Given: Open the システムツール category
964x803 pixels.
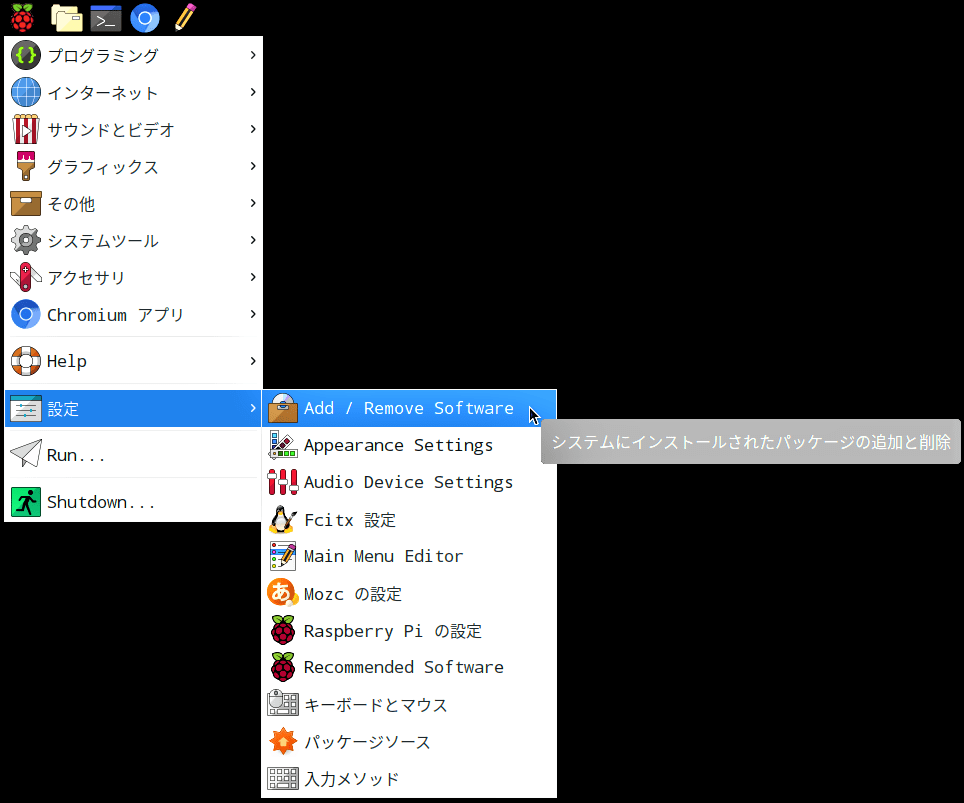Looking at the screenshot, I should click(133, 240).
